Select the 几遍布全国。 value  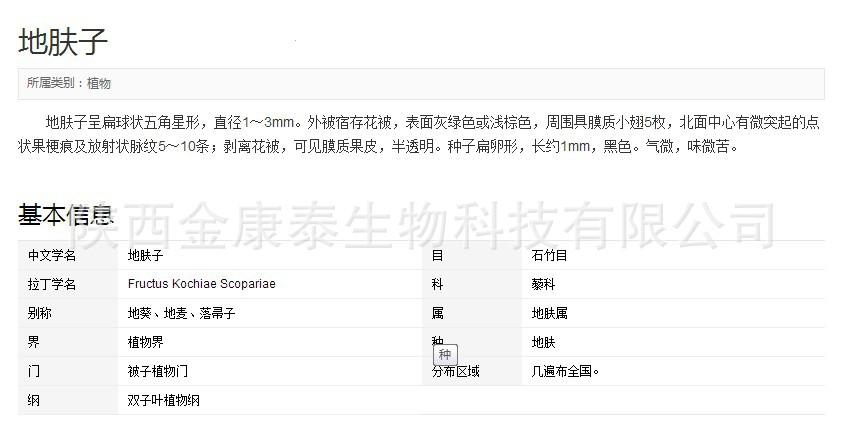(x=565, y=371)
